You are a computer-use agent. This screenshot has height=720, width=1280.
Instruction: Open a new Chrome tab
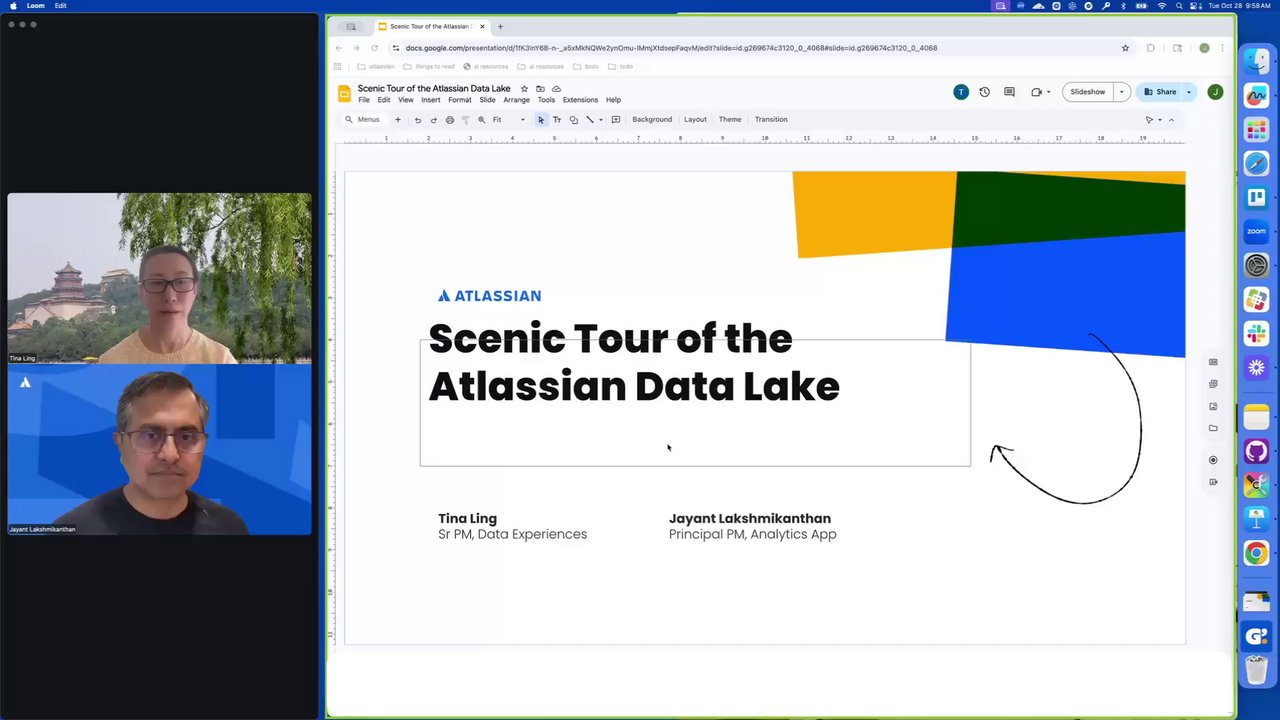pos(500,27)
